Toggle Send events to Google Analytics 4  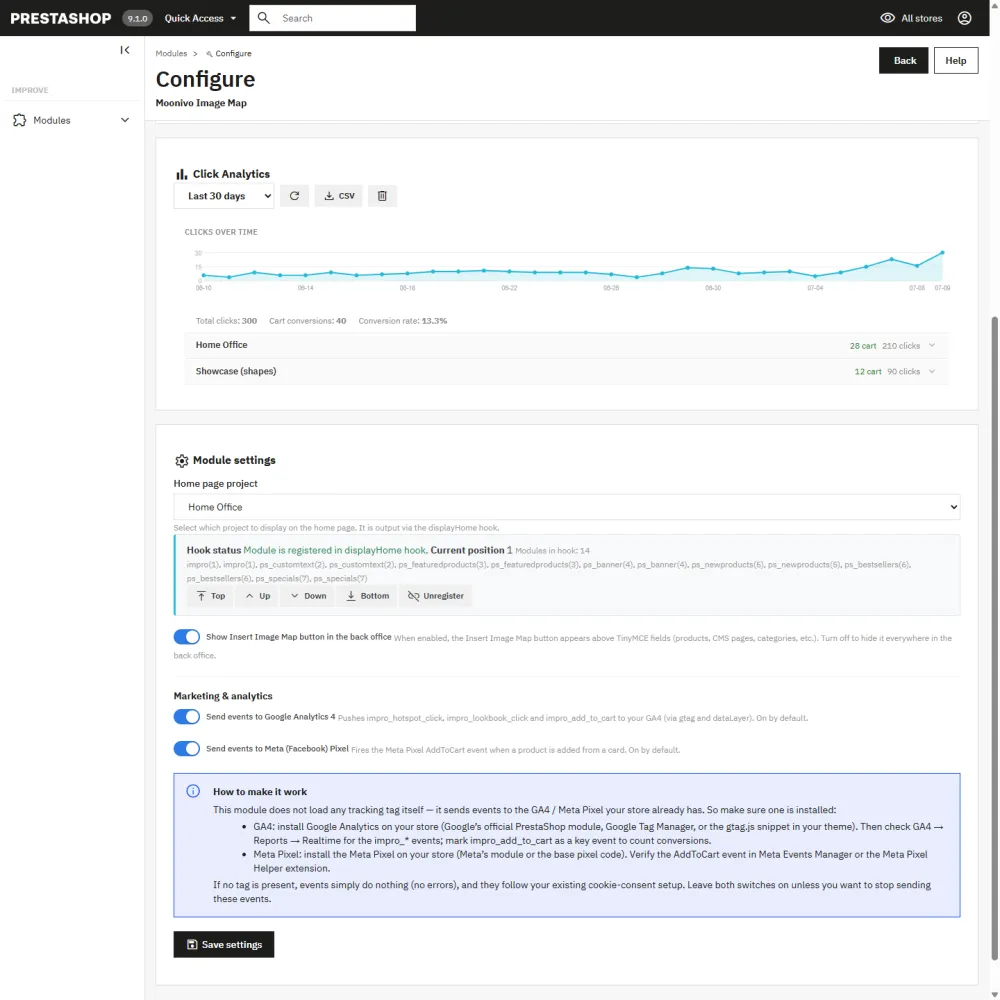pyautogui.click(x=187, y=716)
